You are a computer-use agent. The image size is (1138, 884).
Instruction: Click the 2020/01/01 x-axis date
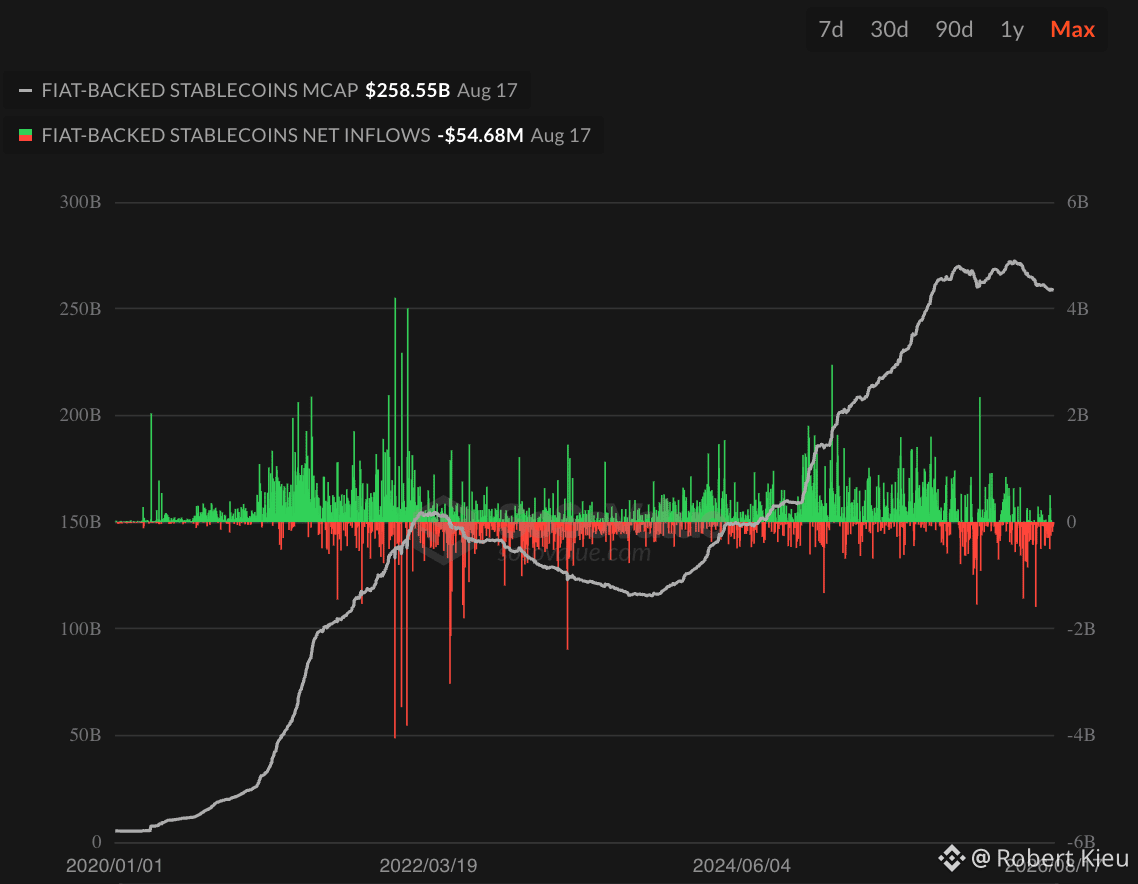tap(114, 865)
